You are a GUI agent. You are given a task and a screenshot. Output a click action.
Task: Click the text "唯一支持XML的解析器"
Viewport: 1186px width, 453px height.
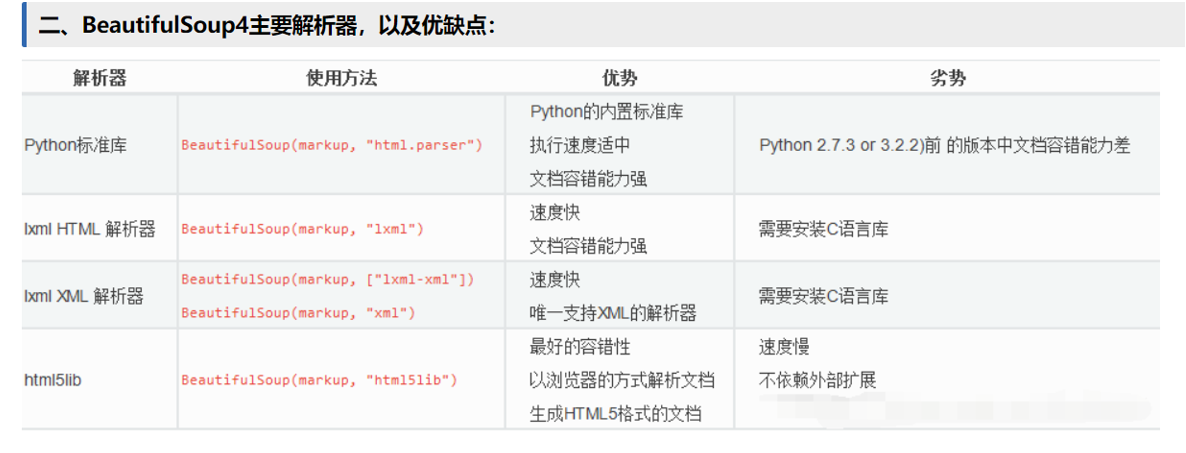[613, 312]
